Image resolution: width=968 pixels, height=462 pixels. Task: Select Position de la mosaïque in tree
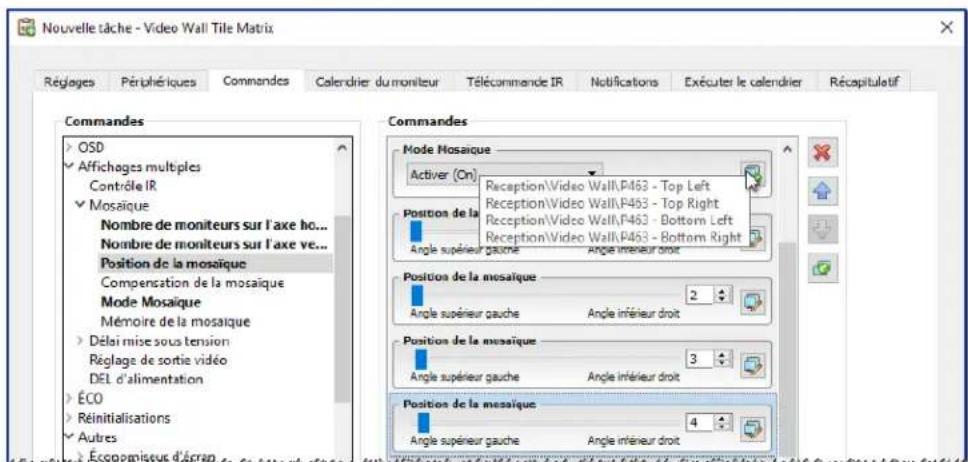point(173,264)
